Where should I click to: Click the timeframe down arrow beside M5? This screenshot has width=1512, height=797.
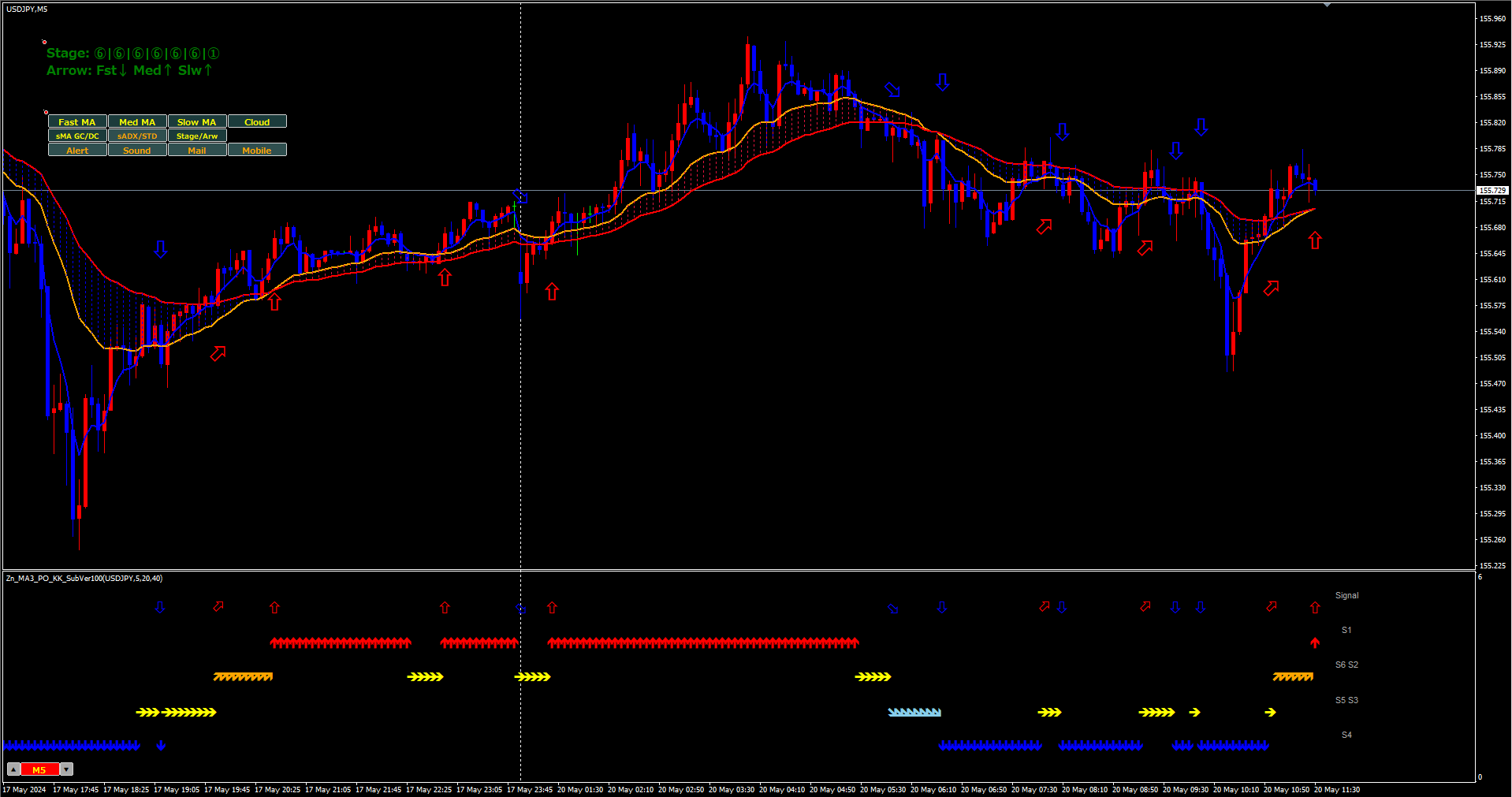67,769
